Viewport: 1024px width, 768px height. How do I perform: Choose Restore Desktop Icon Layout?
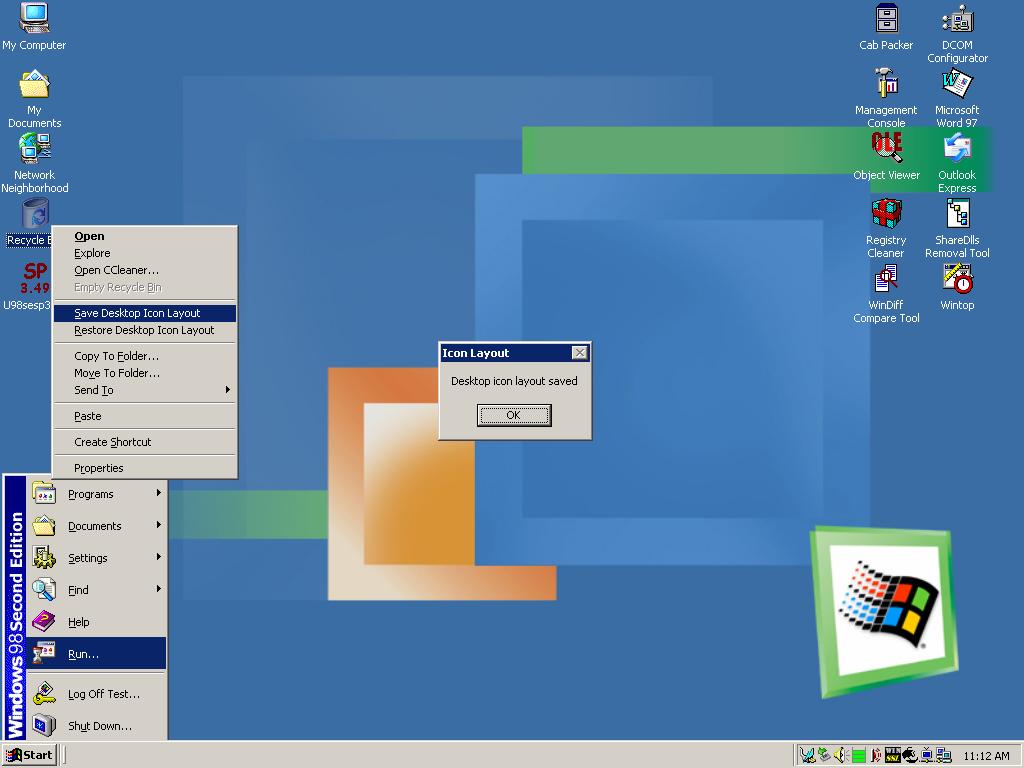(145, 330)
